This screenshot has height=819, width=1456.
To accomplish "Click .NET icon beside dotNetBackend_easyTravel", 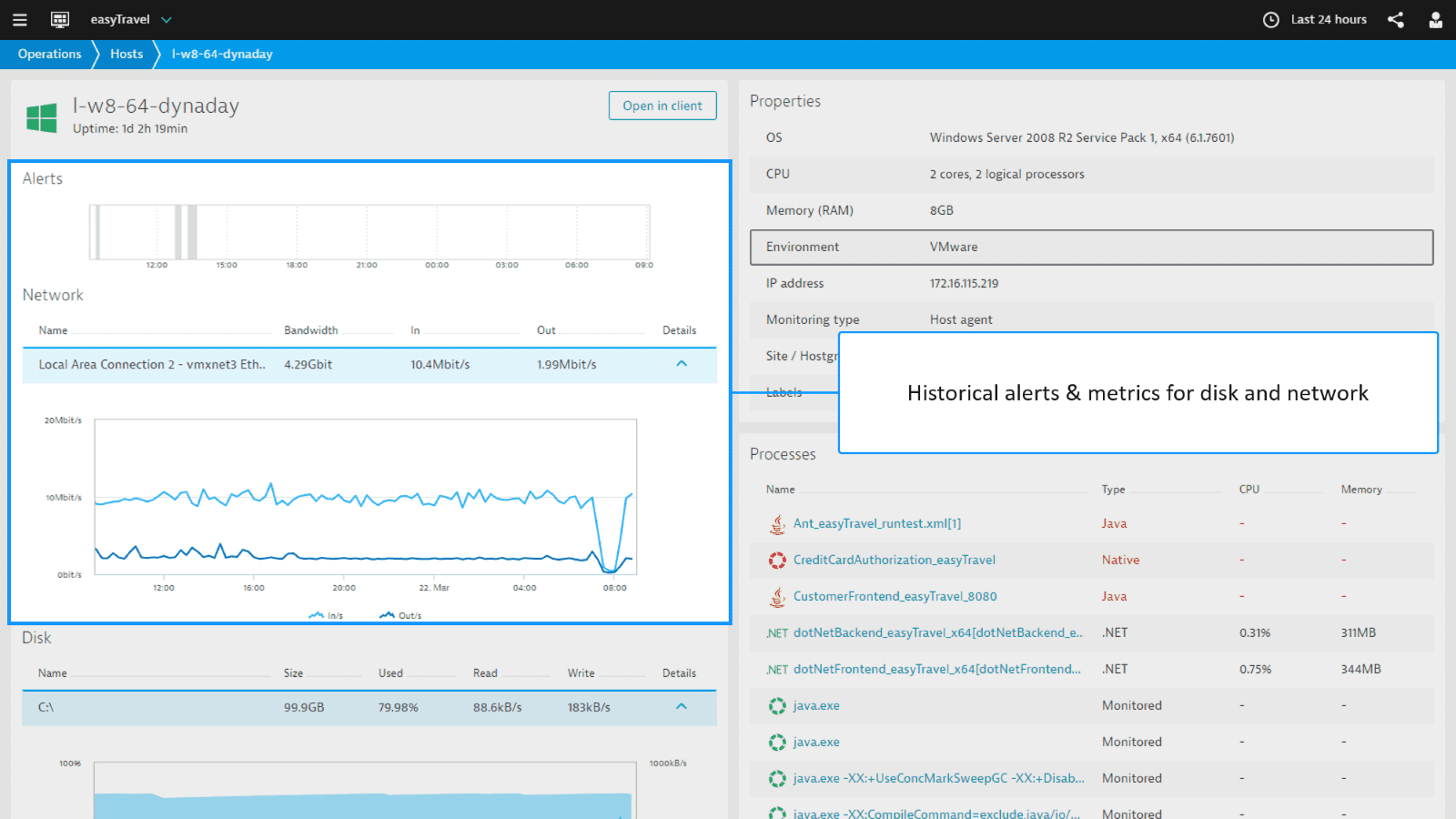I will (777, 633).
